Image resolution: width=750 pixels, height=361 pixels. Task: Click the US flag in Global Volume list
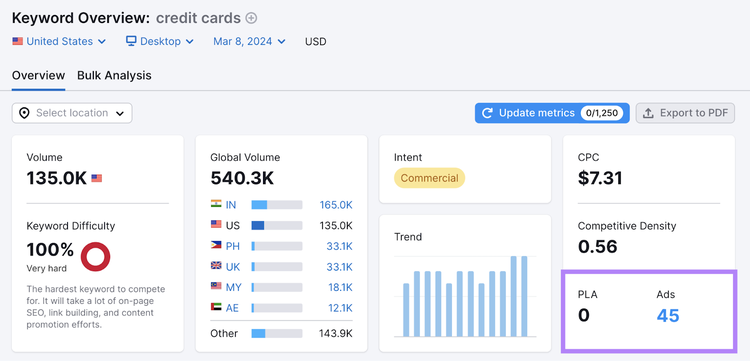(216, 224)
